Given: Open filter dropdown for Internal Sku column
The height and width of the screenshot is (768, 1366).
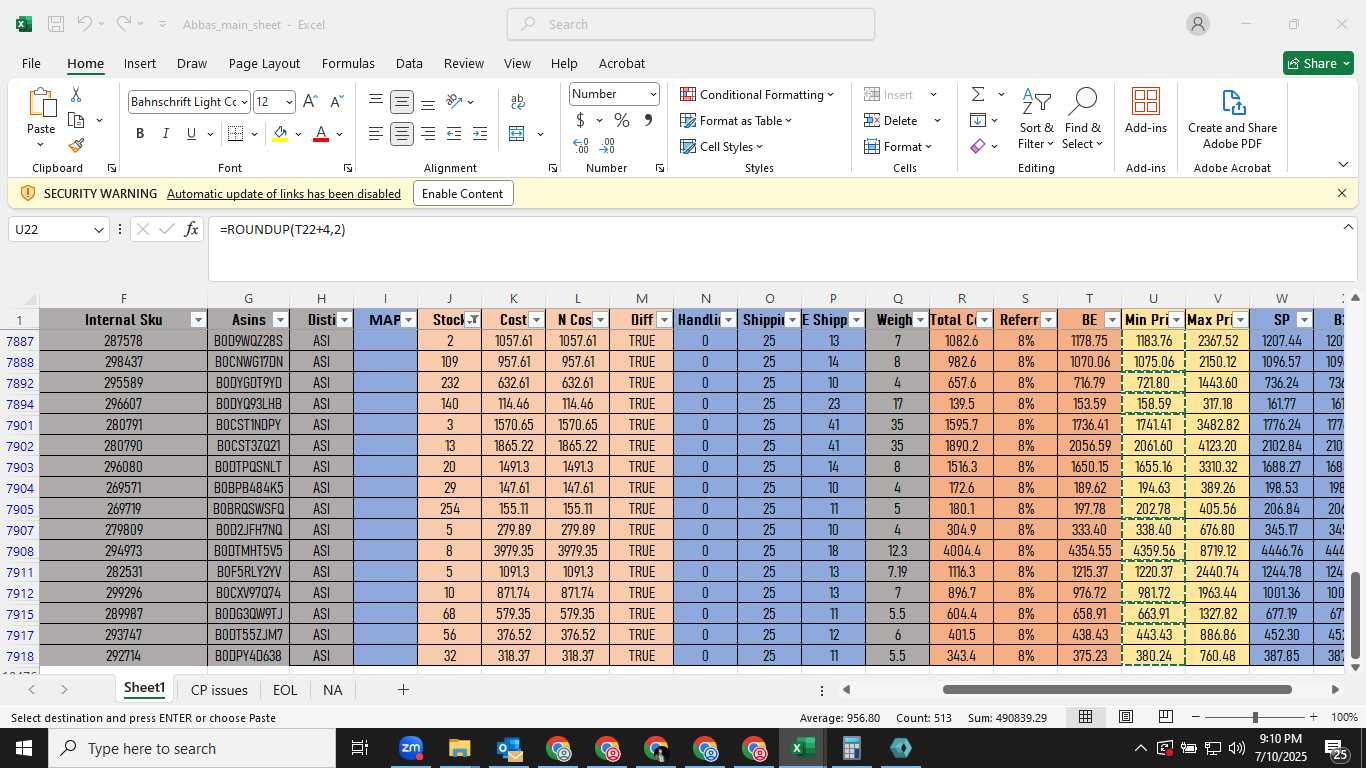Looking at the screenshot, I should 198,320.
